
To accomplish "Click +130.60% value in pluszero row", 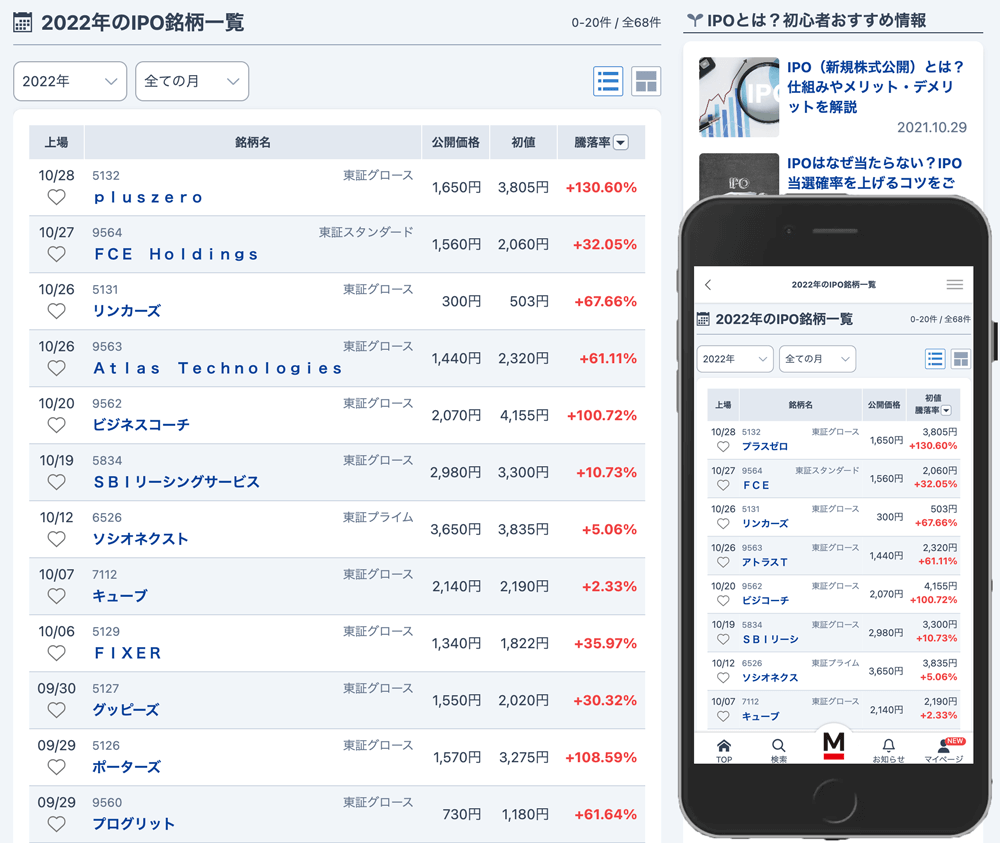I will click(x=601, y=187).
